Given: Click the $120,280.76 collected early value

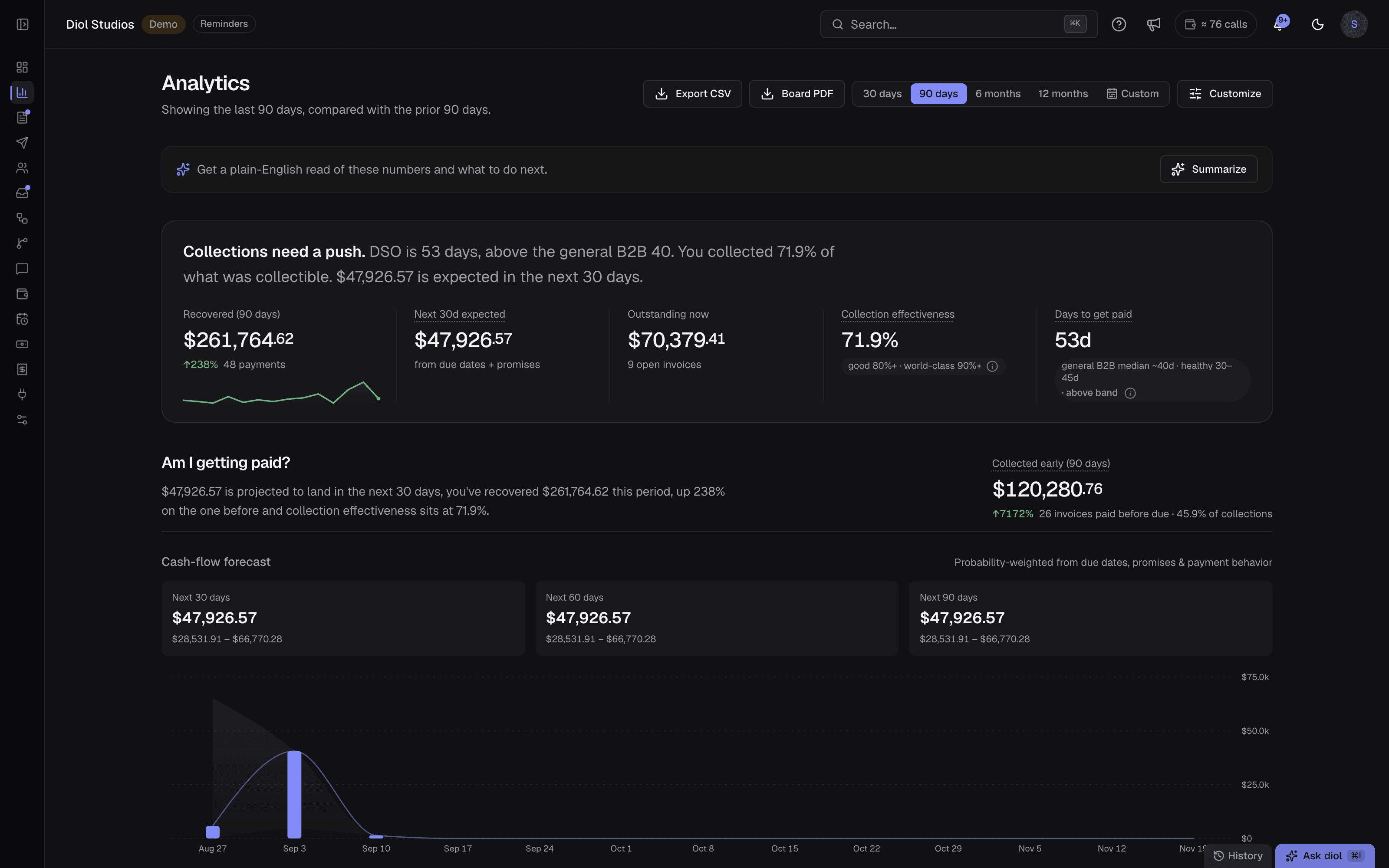Looking at the screenshot, I should [x=1047, y=489].
